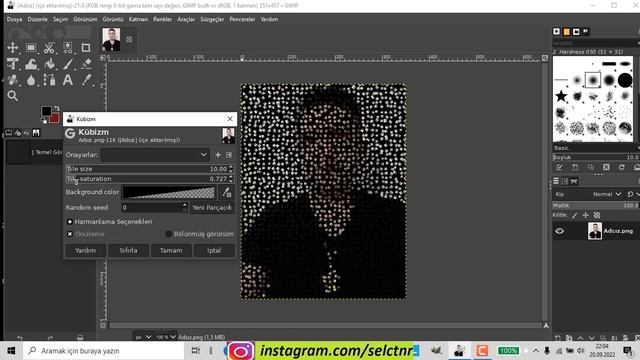Open the Önayarlar presets dropdown
Viewport: 640px width, 360px height.
156,155
